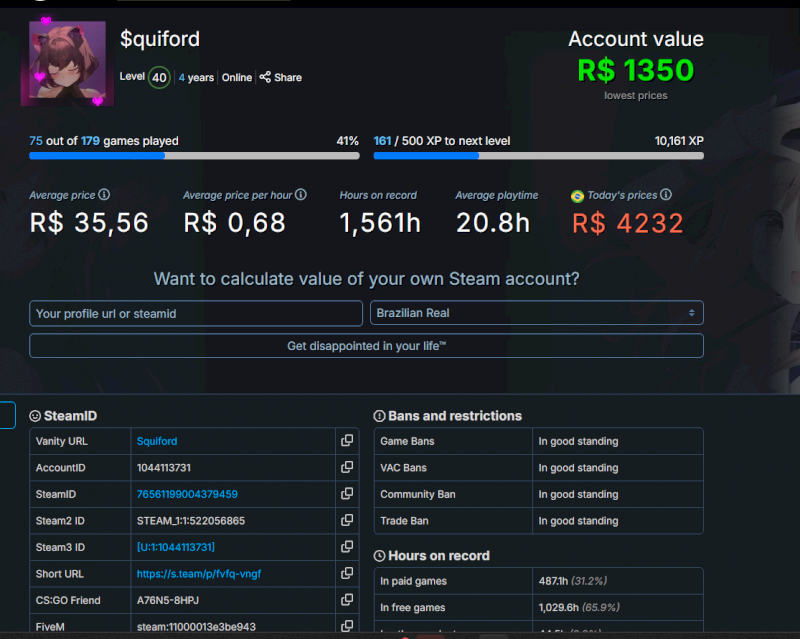Copy the Vanity URL value
Viewport: 800px width, 639px height.
347,440
